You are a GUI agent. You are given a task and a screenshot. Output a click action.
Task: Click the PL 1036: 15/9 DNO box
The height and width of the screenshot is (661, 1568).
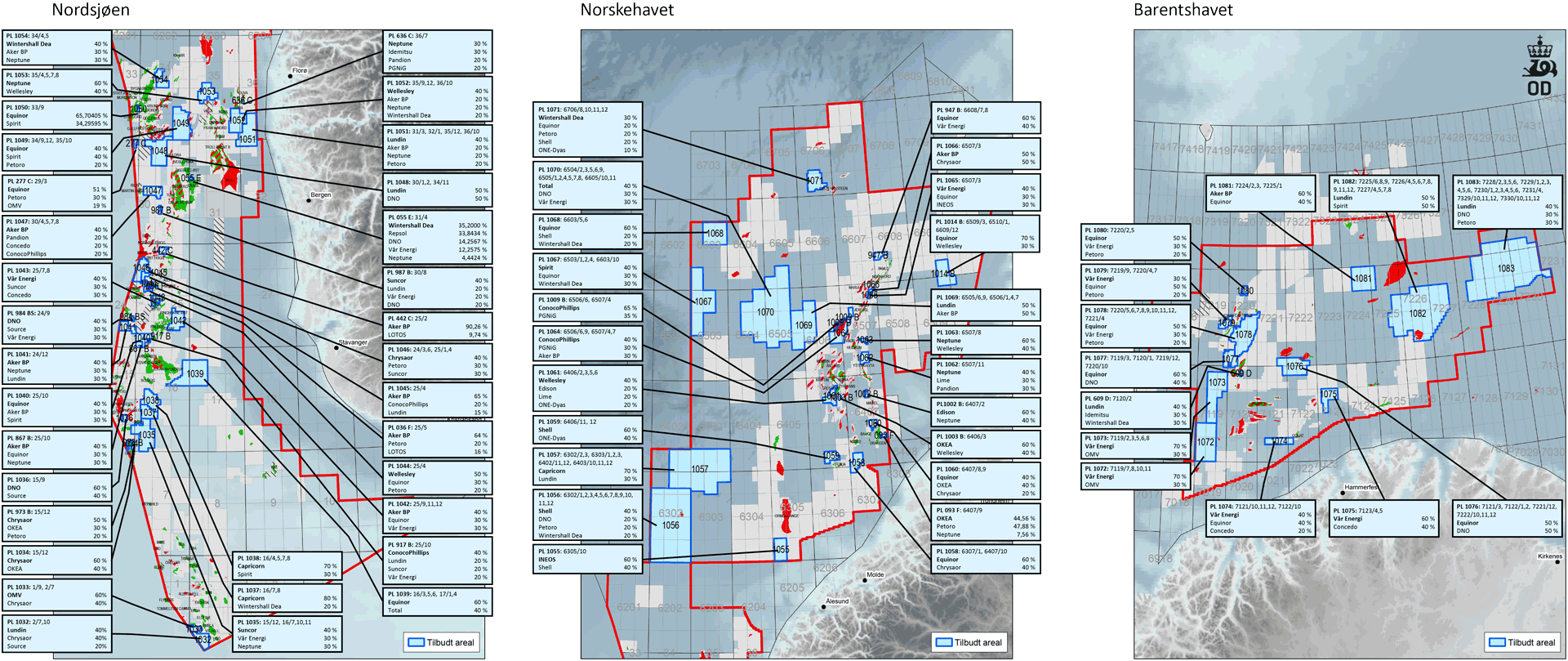[56, 488]
